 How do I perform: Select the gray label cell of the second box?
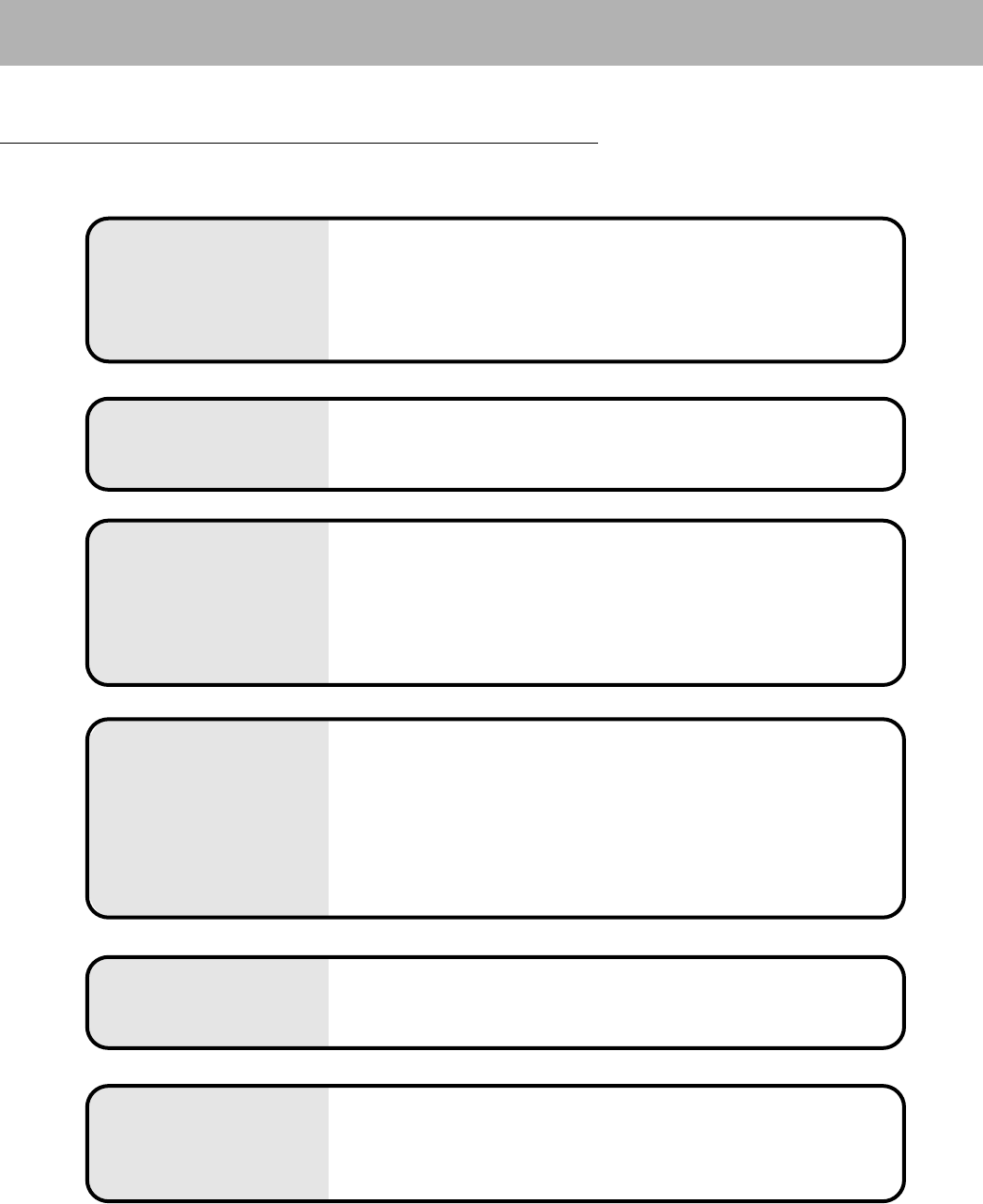[x=208, y=444]
